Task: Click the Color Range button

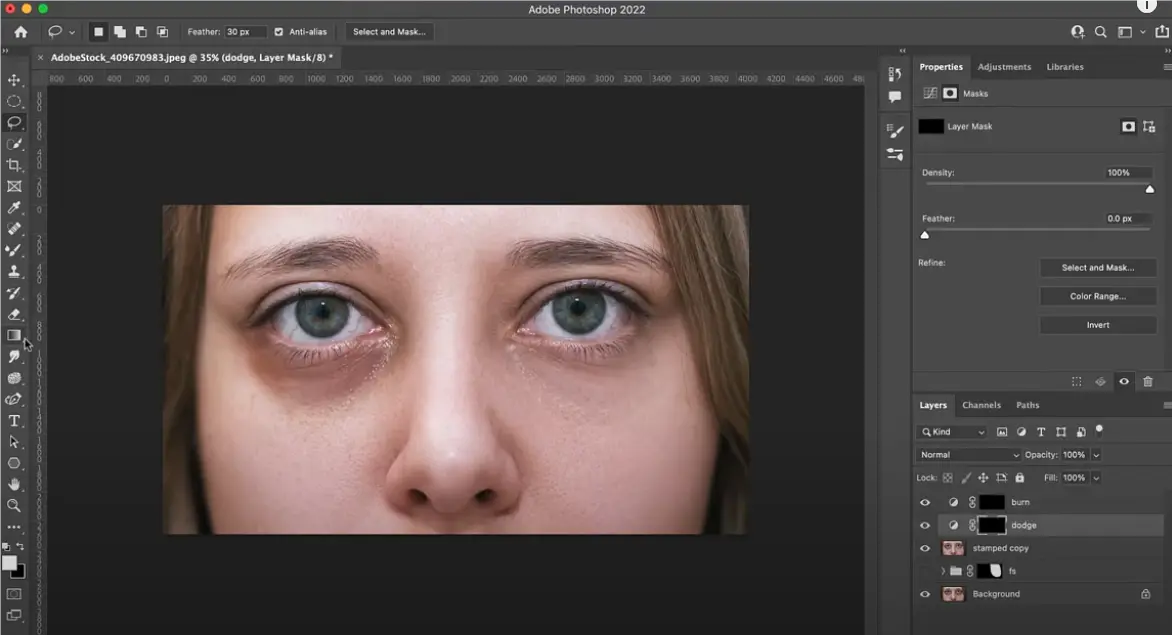Action: tap(1097, 296)
